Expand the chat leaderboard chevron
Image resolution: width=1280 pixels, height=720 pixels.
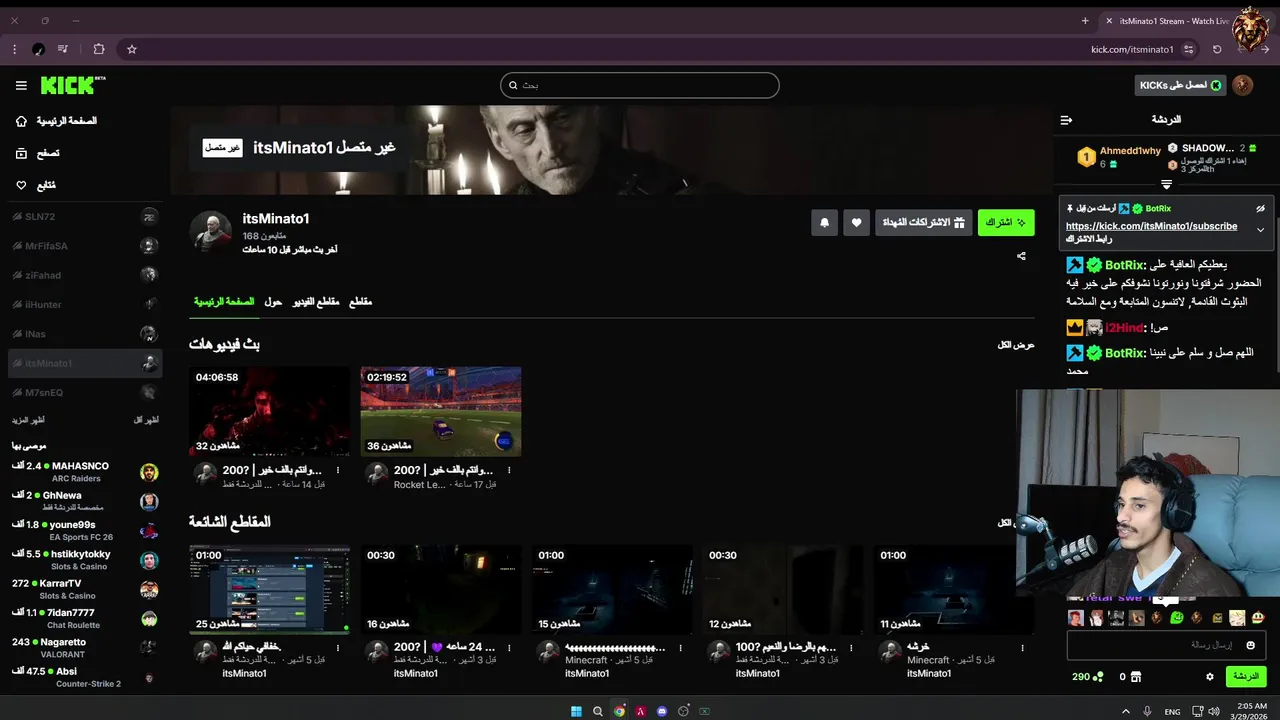pyautogui.click(x=1166, y=184)
